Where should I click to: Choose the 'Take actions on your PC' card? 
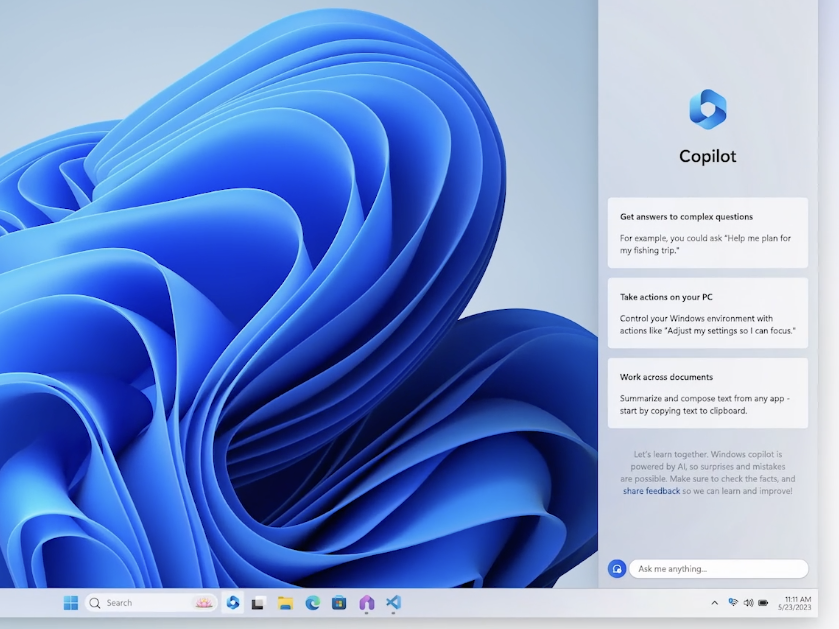pos(707,313)
